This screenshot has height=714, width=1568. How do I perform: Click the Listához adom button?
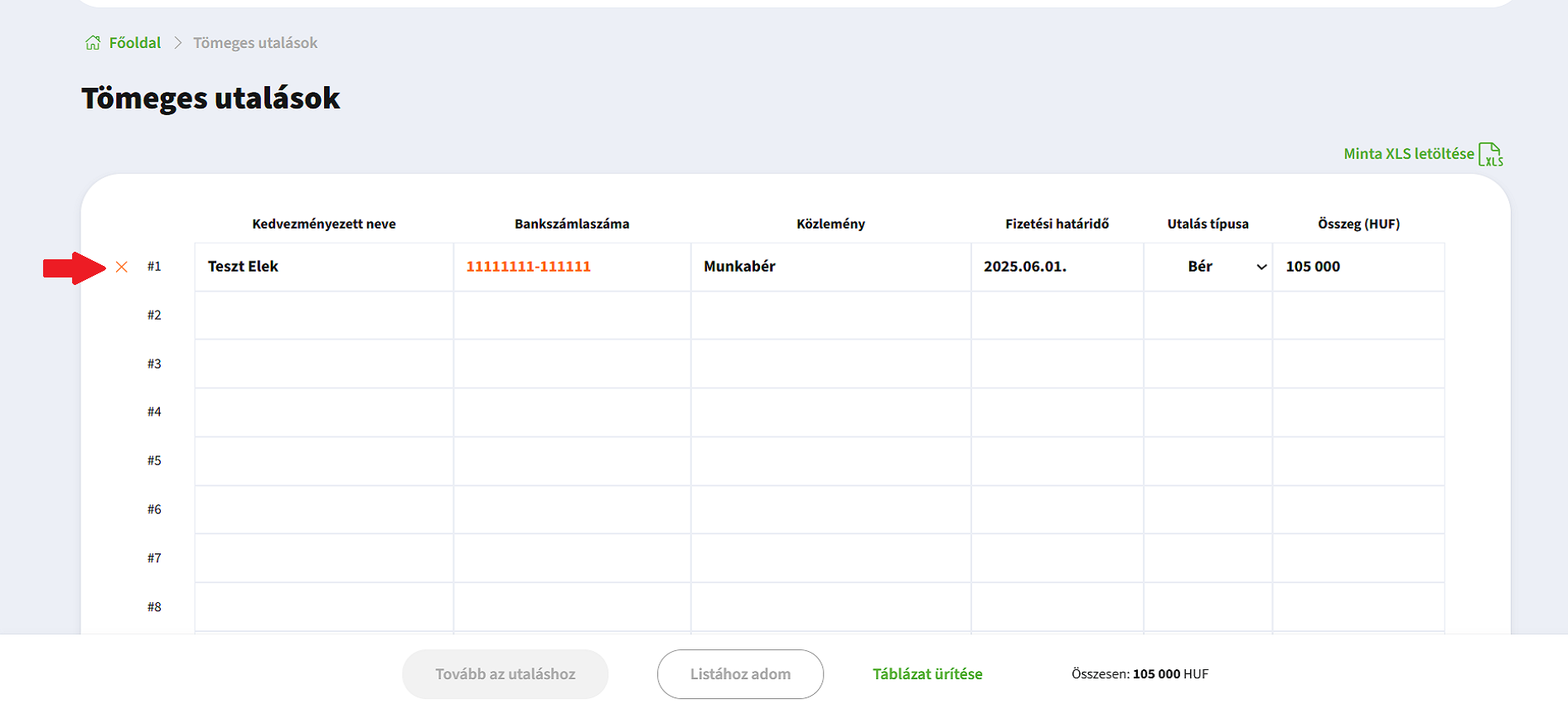741,674
